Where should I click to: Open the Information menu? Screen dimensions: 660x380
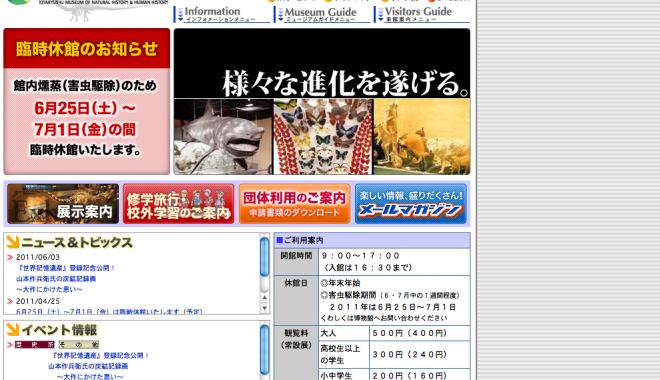pyautogui.click(x=222, y=14)
